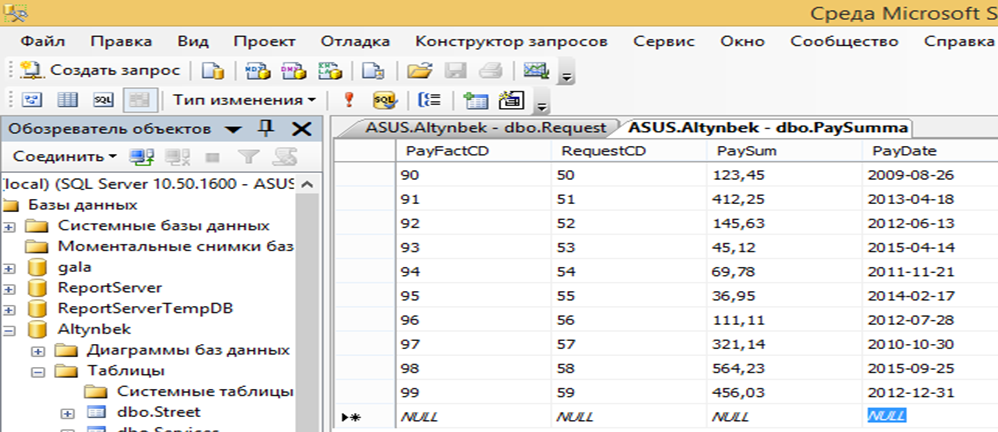Image resolution: width=998 pixels, height=432 pixels.
Task: Select the Базы данных folder
Action: tap(82, 206)
